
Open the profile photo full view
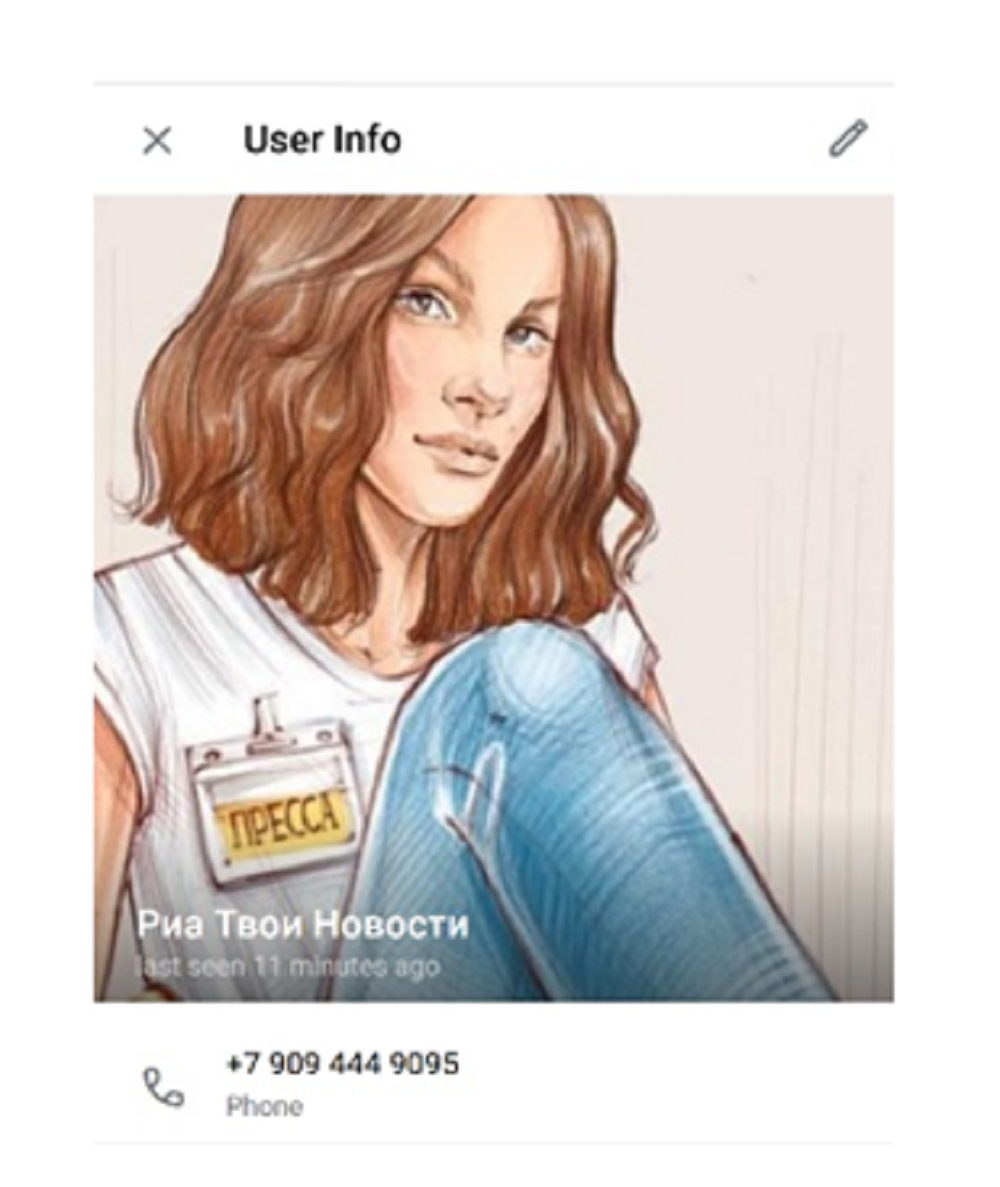[x=494, y=598]
